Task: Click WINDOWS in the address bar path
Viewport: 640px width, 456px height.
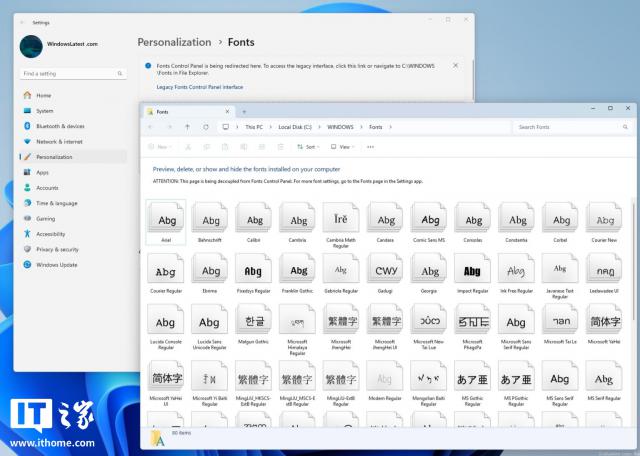Action: [340, 127]
